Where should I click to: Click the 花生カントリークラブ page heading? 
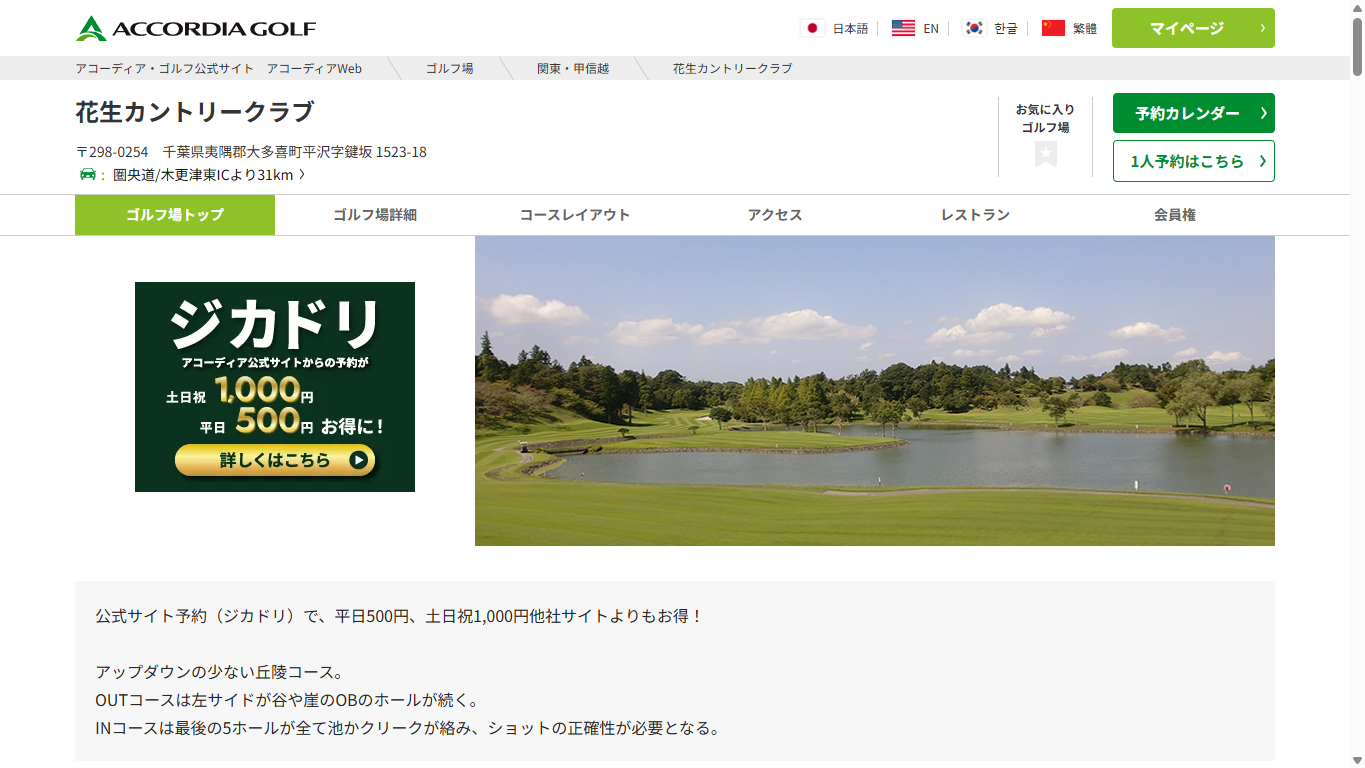[x=195, y=112]
